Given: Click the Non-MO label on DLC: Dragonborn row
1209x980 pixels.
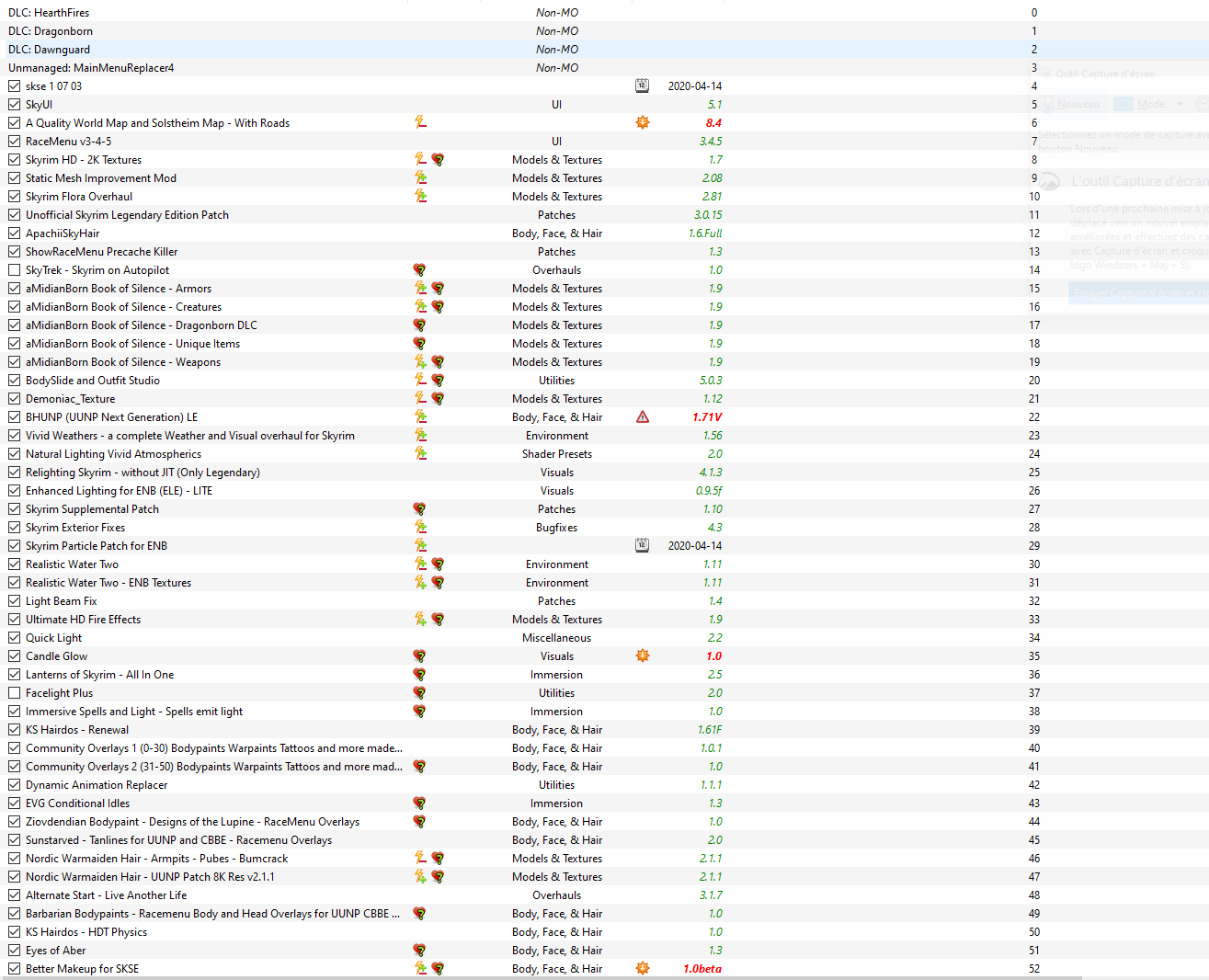Looking at the screenshot, I should coord(557,30).
